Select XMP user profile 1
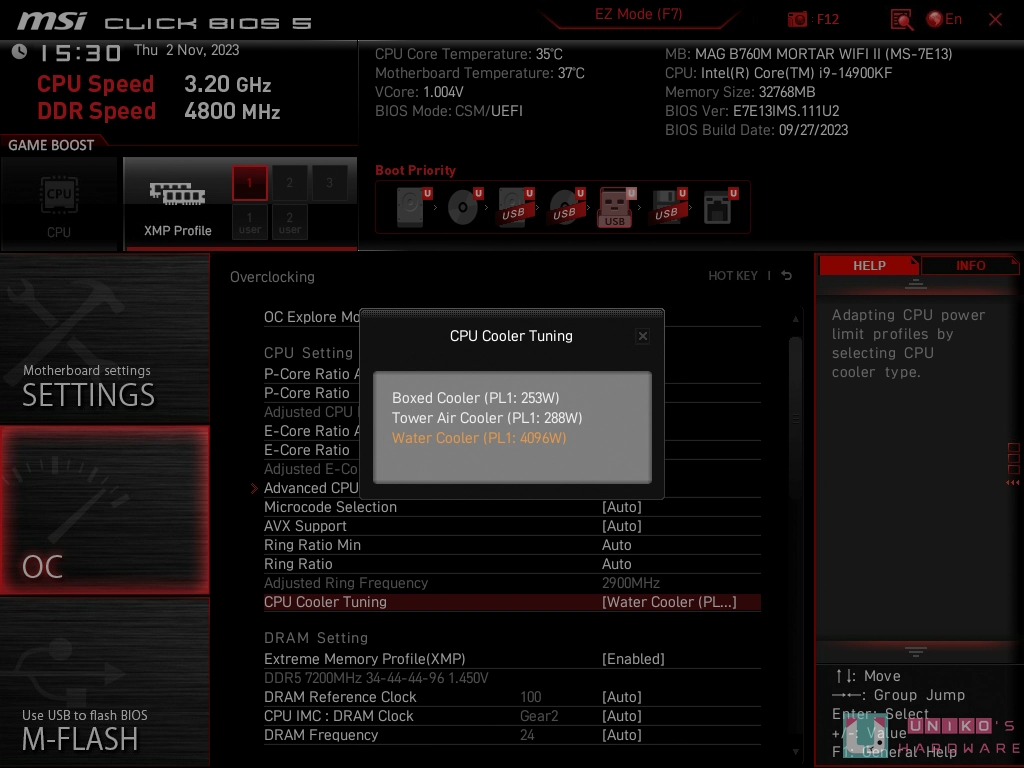 (249, 223)
